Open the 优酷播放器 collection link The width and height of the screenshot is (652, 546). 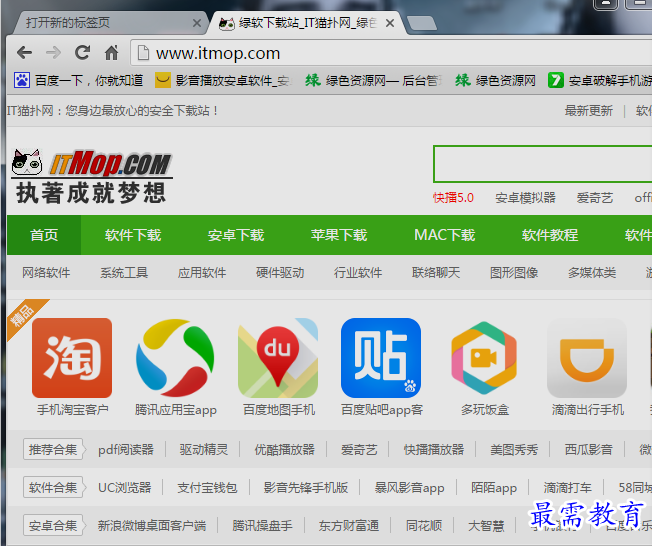tap(284, 450)
